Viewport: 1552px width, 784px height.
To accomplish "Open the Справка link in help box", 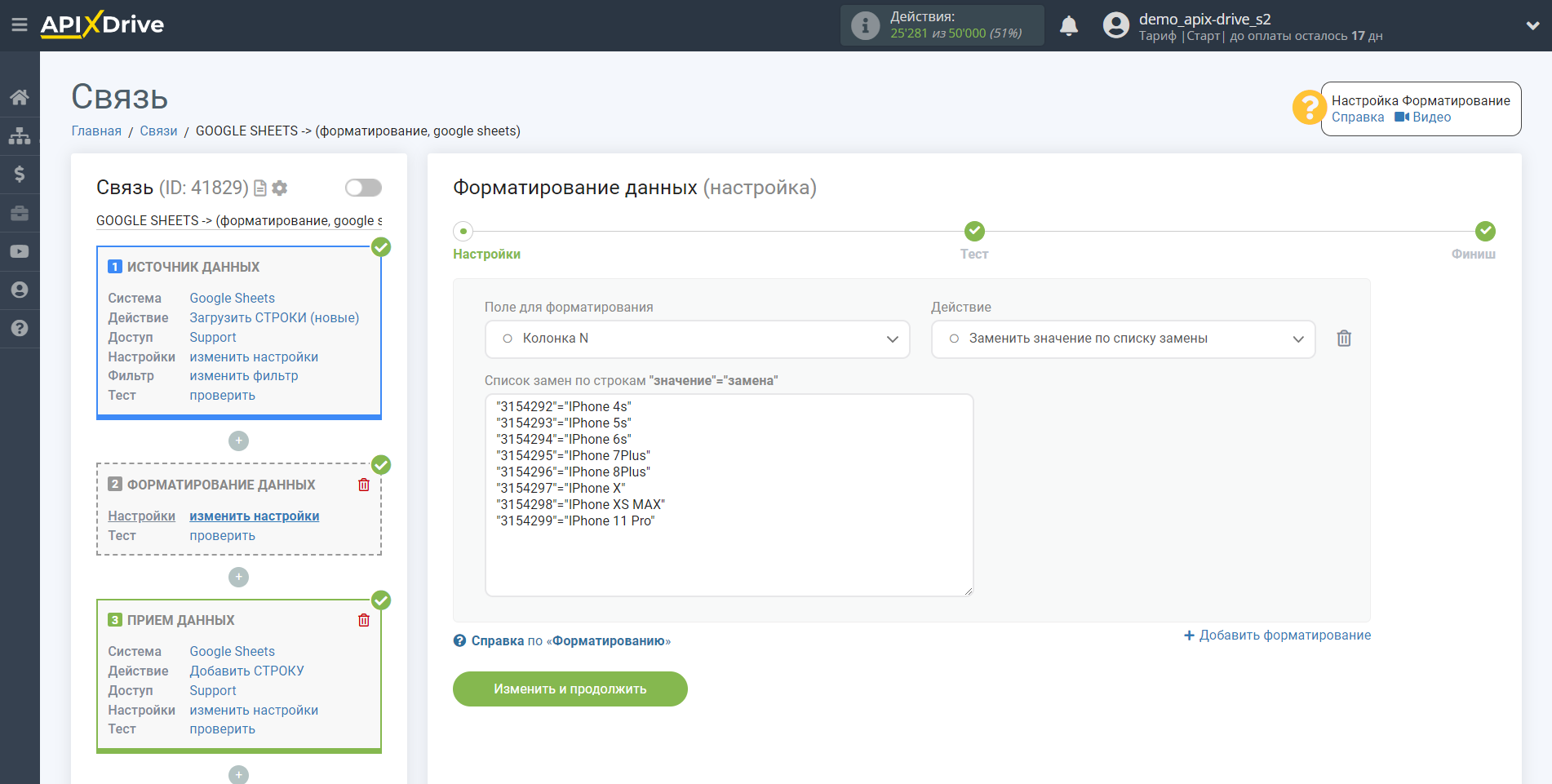I will coord(1358,117).
